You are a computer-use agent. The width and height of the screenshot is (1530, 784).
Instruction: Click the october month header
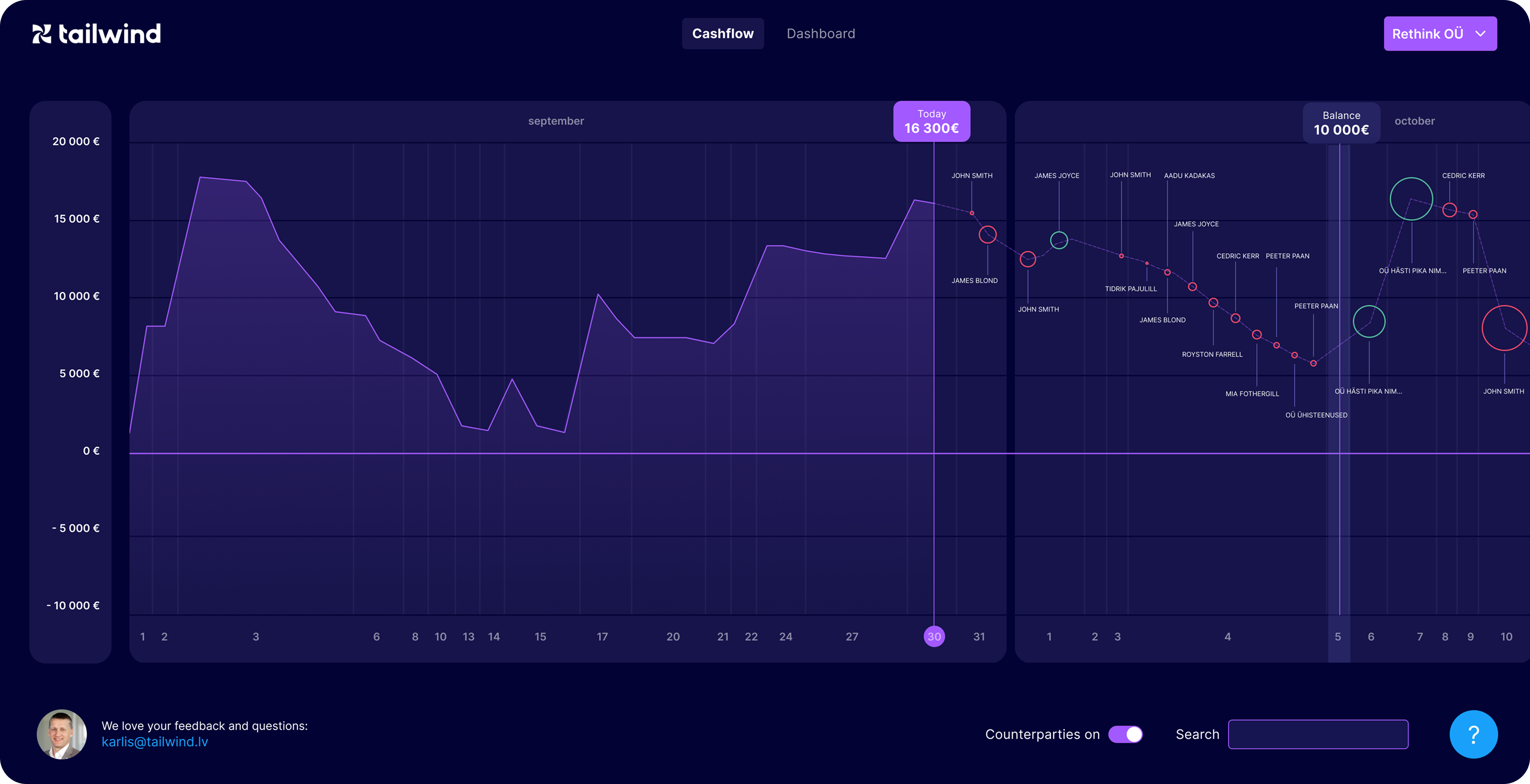pos(1414,121)
